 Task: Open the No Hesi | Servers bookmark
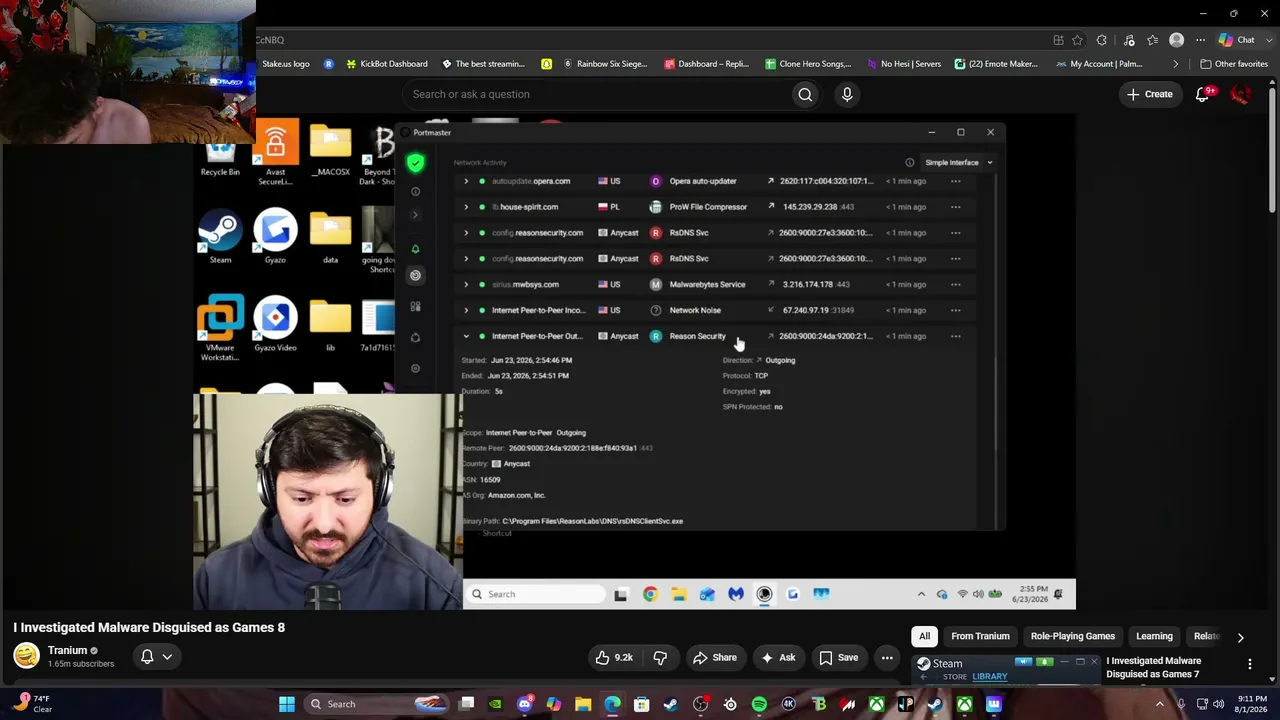tap(903, 64)
